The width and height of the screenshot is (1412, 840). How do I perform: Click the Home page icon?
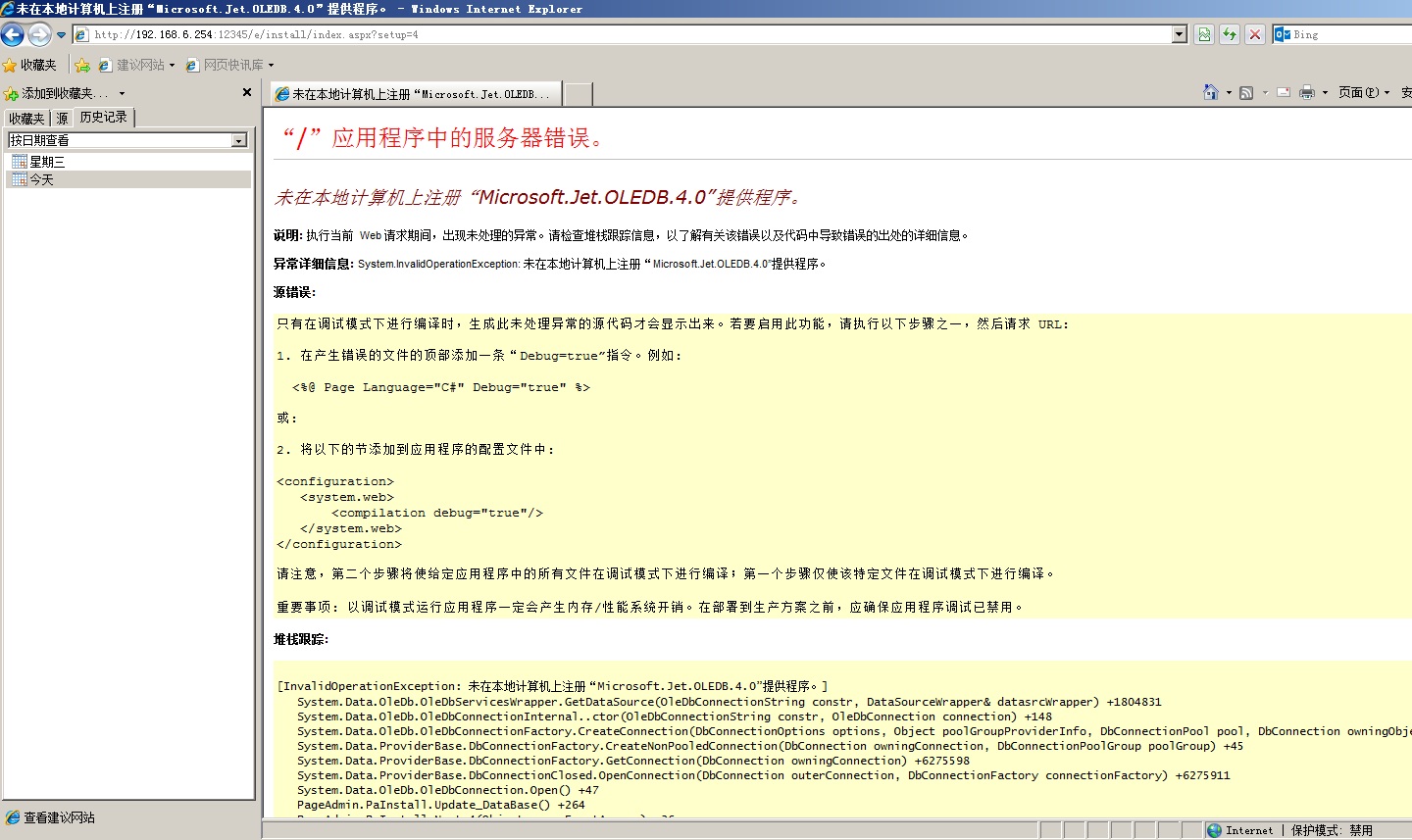(1211, 92)
